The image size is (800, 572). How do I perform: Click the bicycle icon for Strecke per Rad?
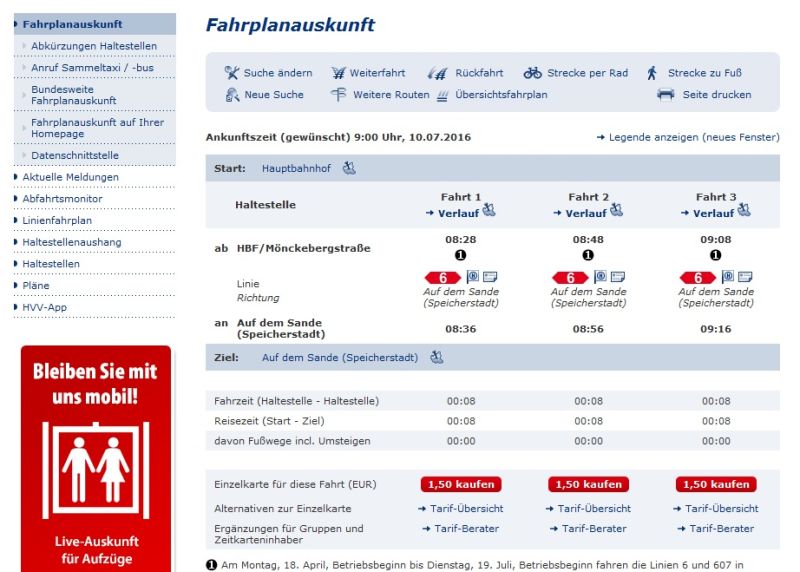click(533, 73)
